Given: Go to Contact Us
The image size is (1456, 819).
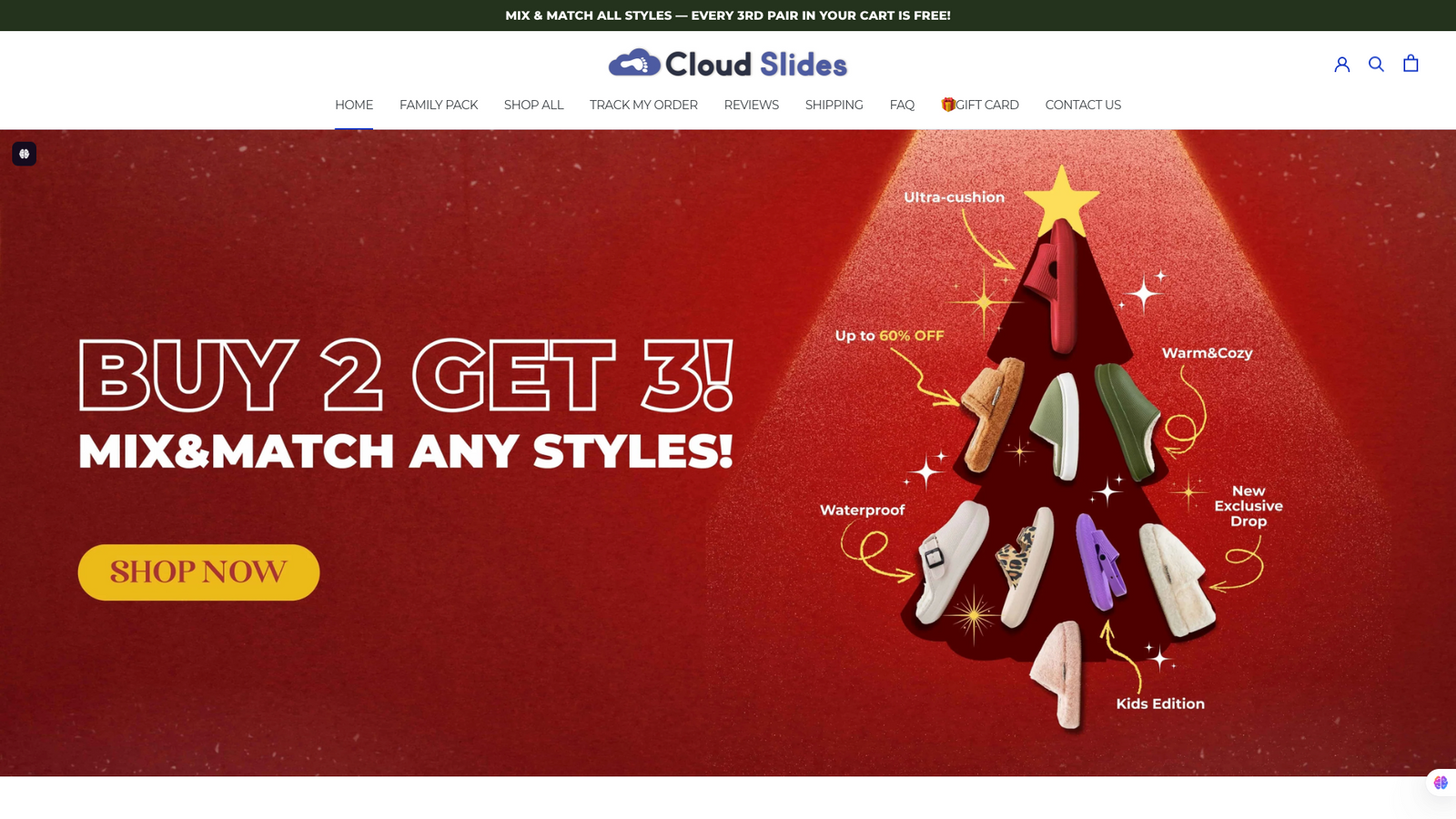Looking at the screenshot, I should (1083, 105).
